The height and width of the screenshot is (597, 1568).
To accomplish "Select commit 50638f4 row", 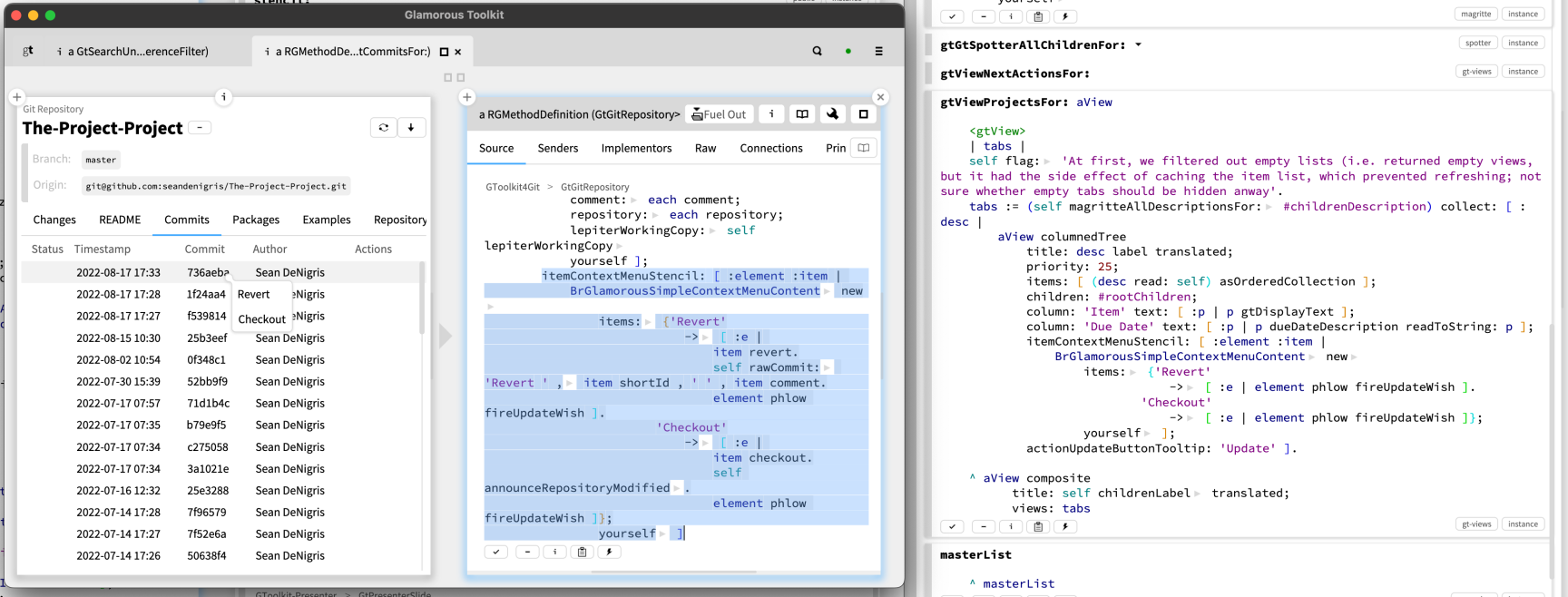I will coord(220,555).
